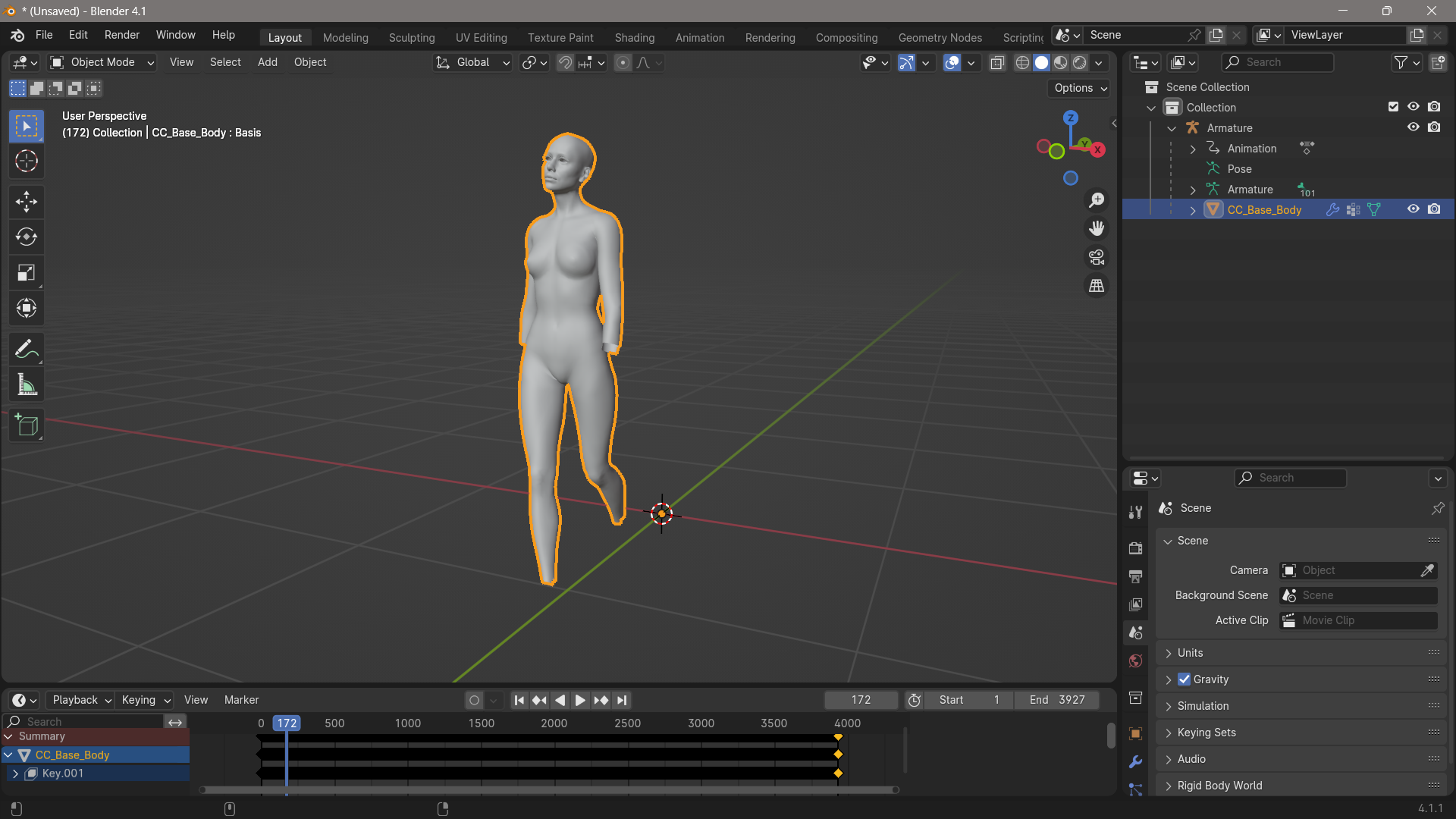Select the Annotate pencil tool
Viewport: 1456px width, 819px height.
(x=27, y=349)
